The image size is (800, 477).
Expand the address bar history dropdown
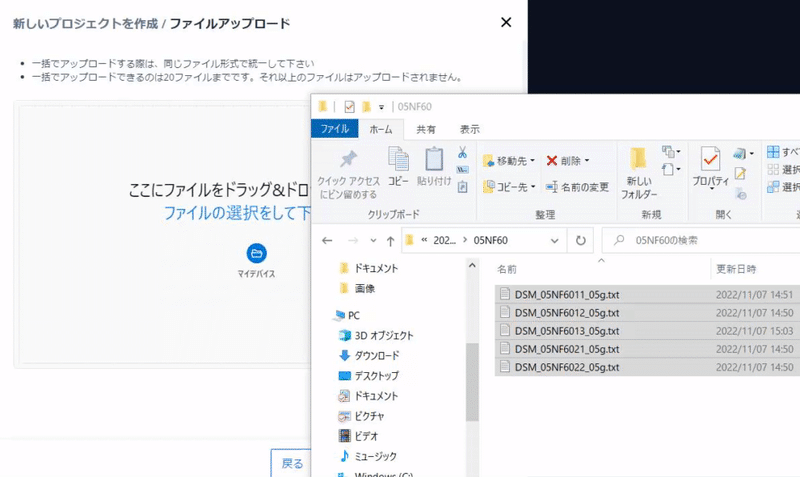tap(555, 241)
